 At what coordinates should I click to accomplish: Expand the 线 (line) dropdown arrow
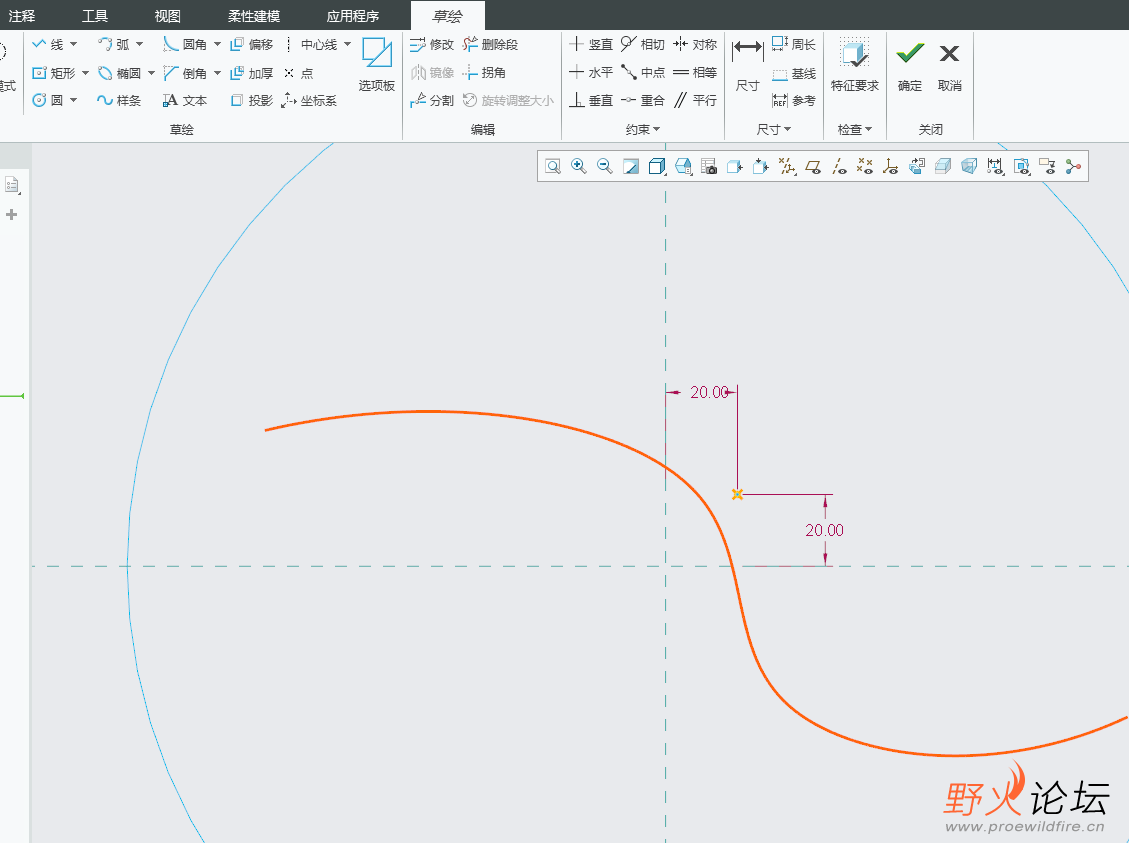pyautogui.click(x=73, y=45)
